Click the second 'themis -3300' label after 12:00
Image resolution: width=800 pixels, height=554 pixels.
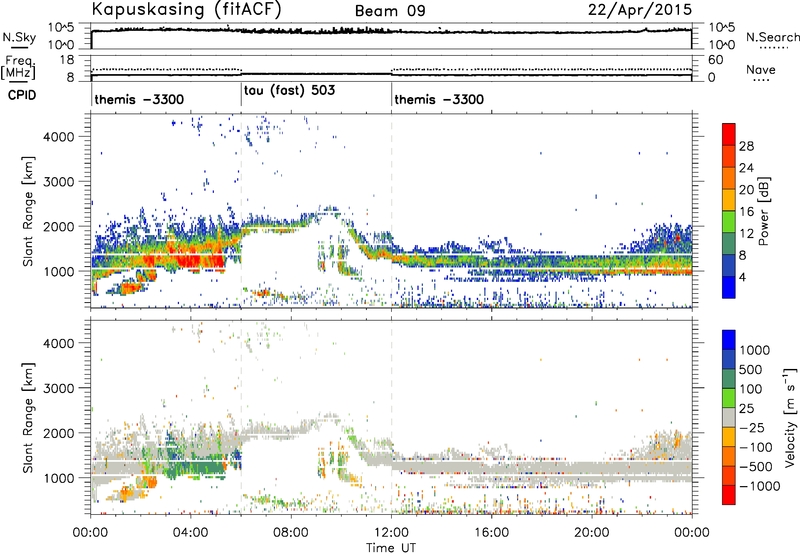point(439,99)
